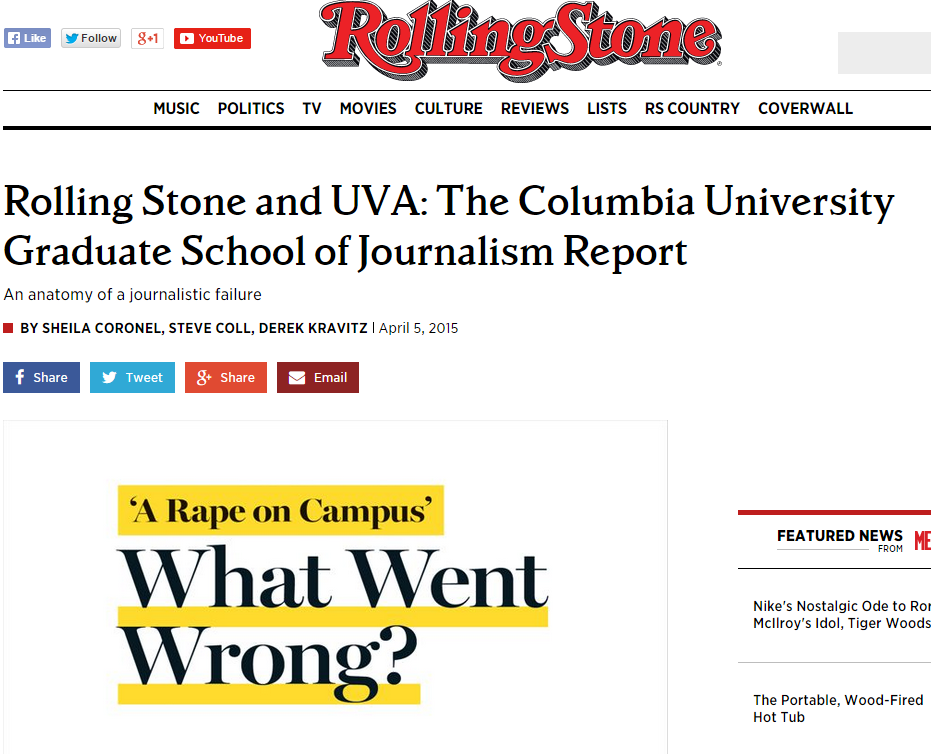Switch to the MOVIES tab
931x754 pixels.
click(367, 108)
